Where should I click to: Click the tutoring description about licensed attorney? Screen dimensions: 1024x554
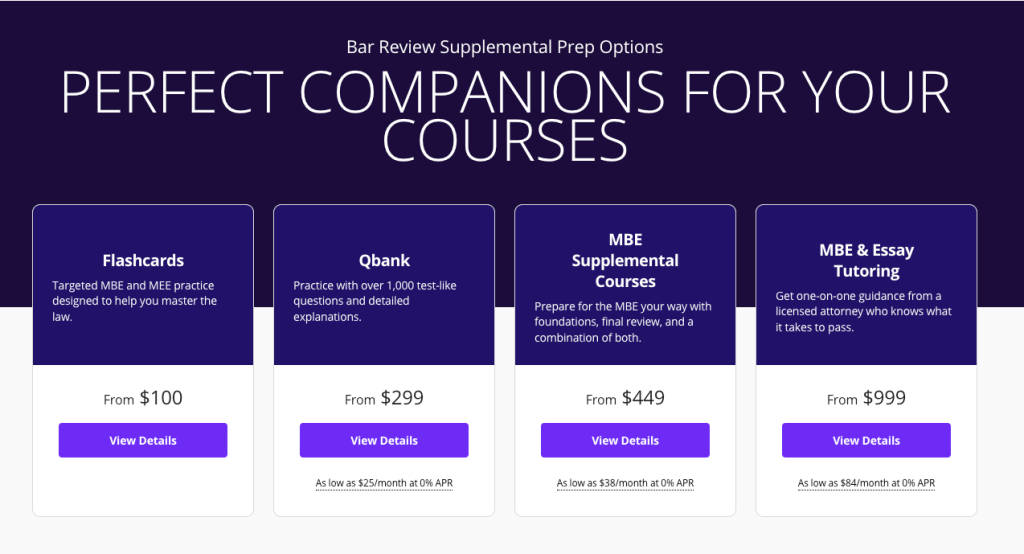863,312
